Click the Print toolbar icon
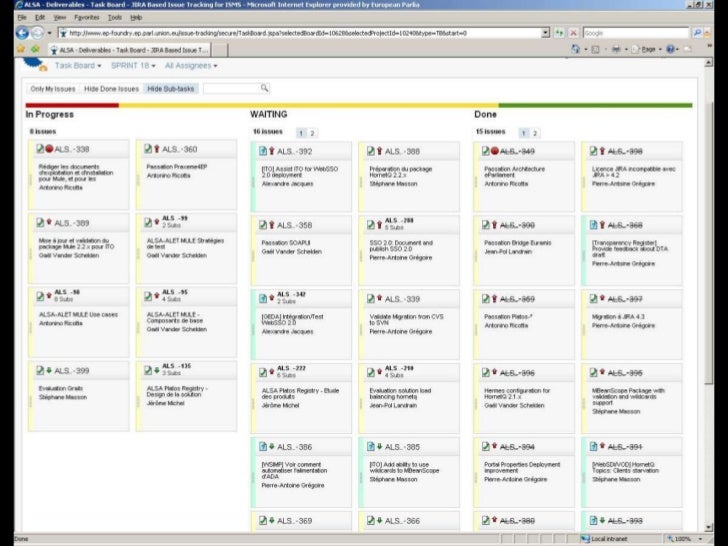Screen dimensions: 728x546 click(x=616, y=49)
